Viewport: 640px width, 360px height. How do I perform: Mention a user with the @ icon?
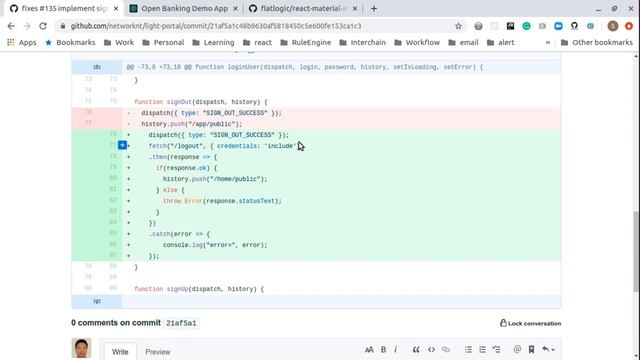coord(517,349)
